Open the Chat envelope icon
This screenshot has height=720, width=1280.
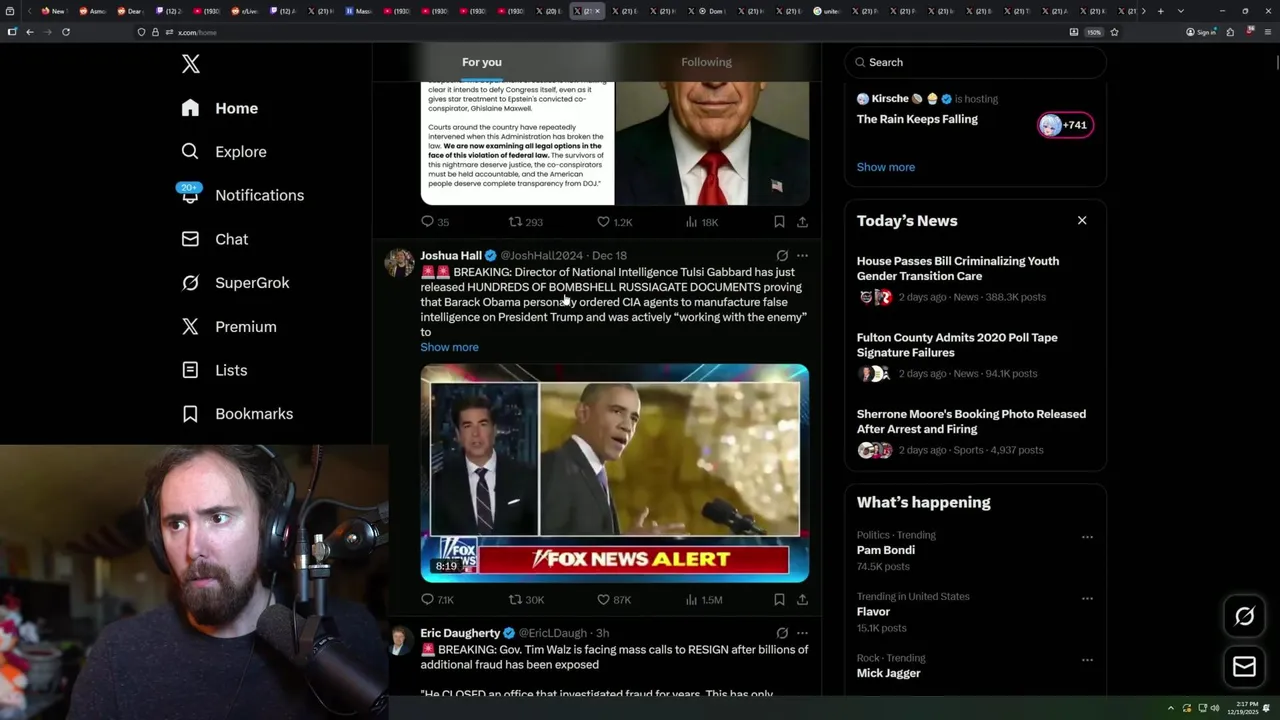[x=190, y=239]
